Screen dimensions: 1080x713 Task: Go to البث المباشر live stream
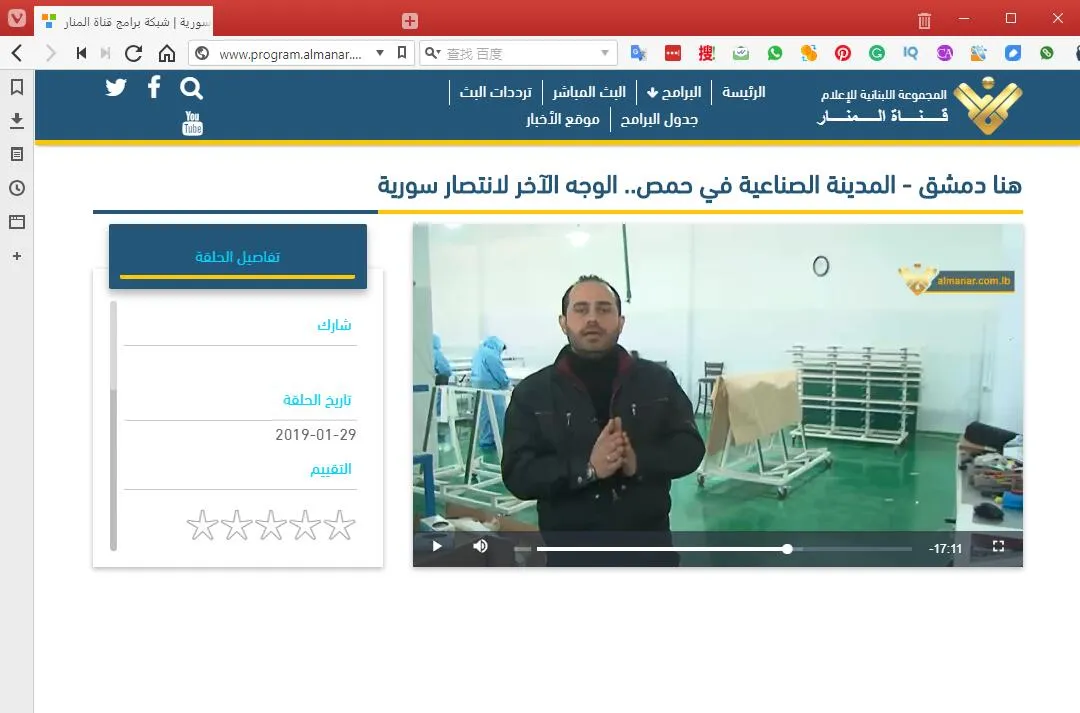[x=589, y=92]
